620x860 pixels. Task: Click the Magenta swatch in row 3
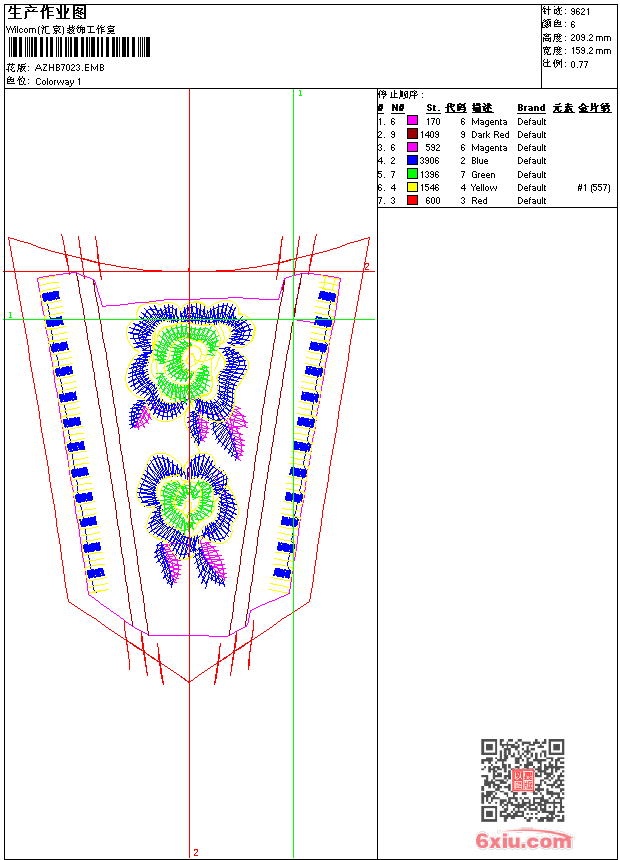[x=412, y=147]
